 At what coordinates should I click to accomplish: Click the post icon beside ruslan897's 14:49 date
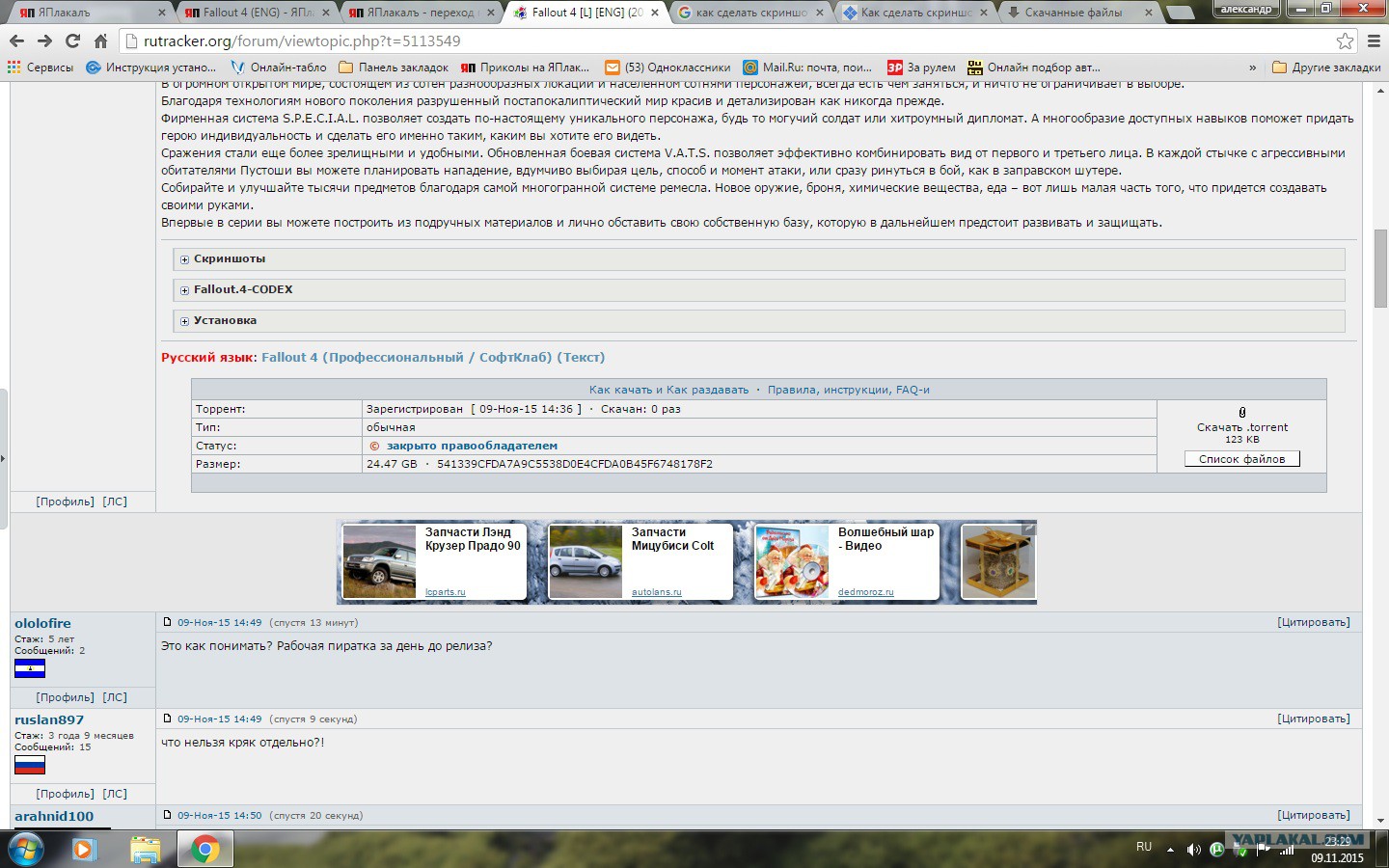(x=167, y=719)
